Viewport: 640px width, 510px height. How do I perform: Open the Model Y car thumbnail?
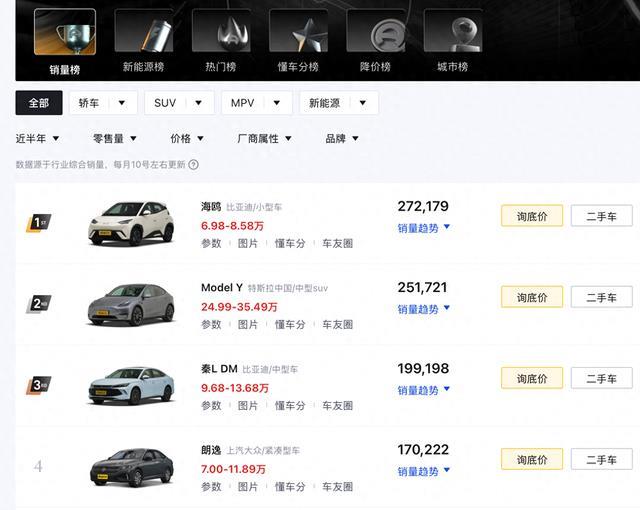click(131, 304)
